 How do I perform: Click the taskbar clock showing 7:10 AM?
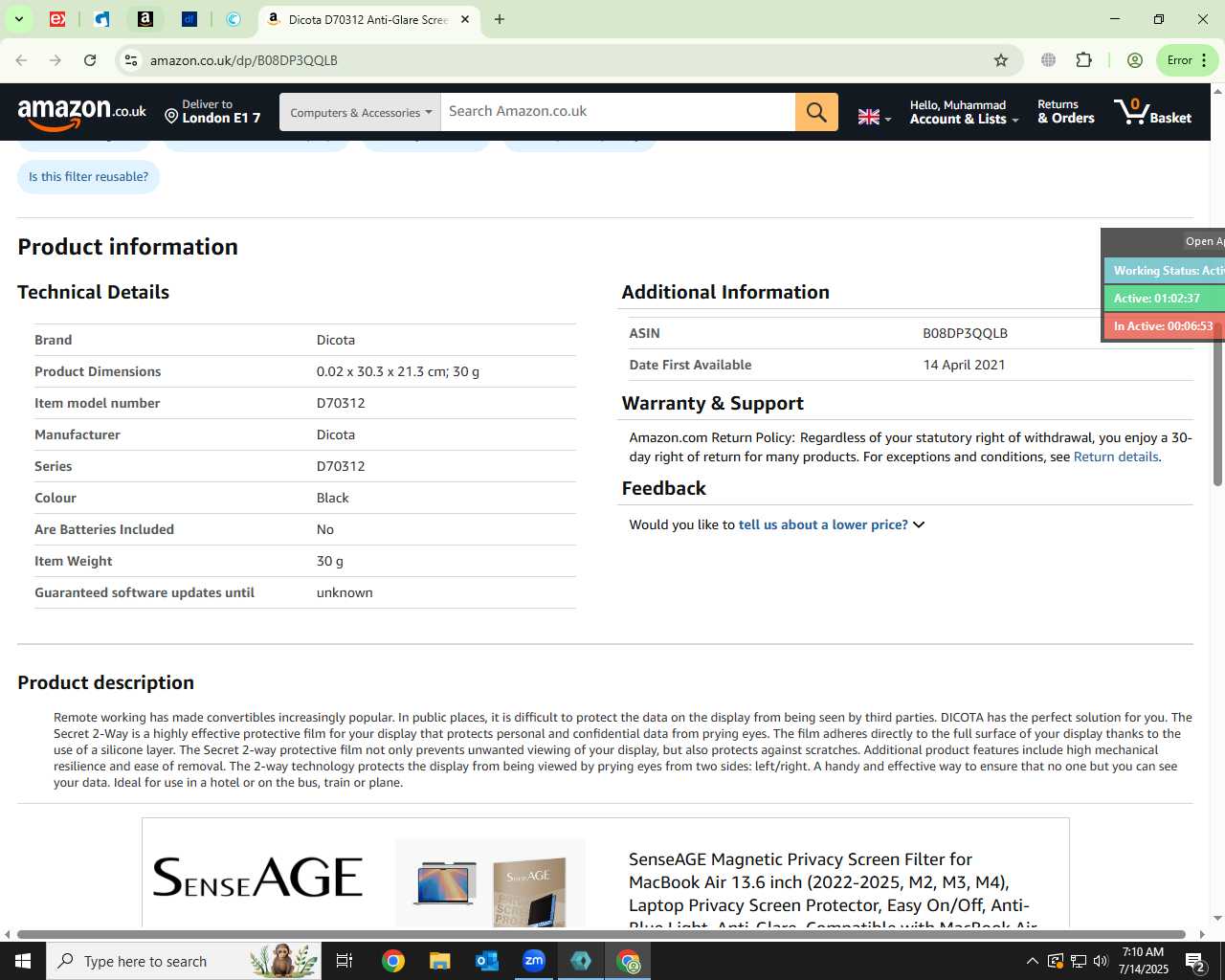tap(1143, 961)
